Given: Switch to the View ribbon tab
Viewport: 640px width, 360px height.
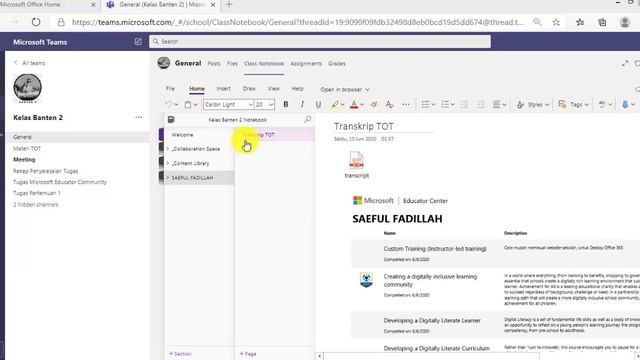Looking at the screenshot, I should [273, 89].
